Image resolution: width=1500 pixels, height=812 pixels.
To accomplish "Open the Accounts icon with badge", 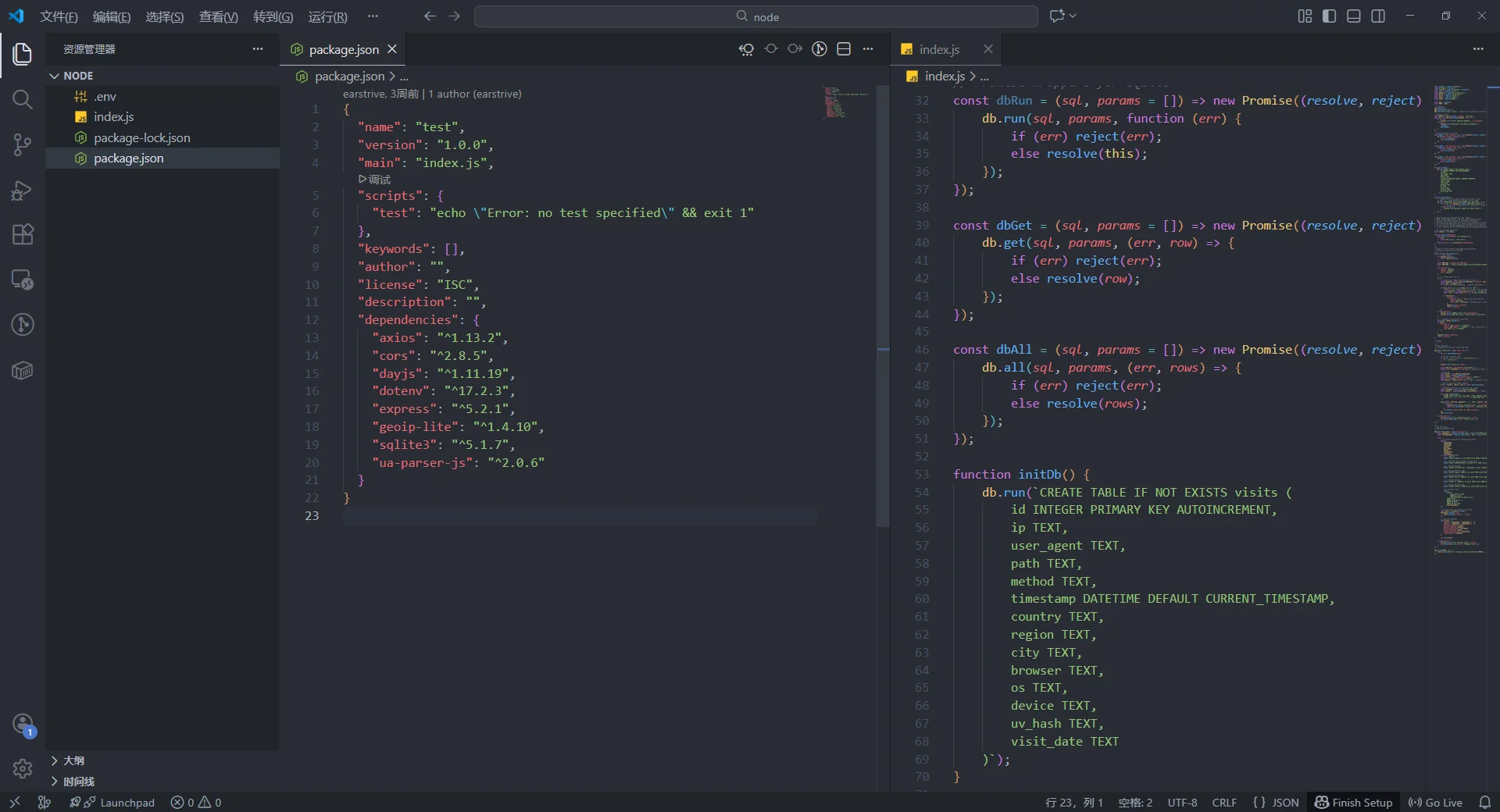I will pos(23,724).
